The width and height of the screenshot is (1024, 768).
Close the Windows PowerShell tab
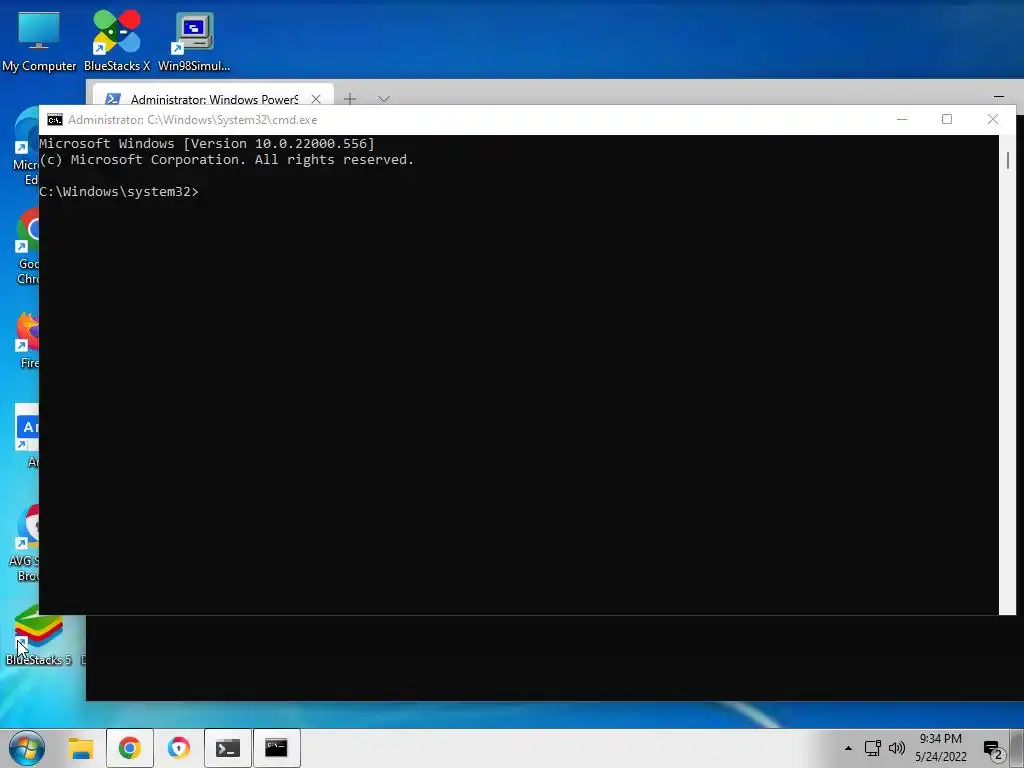coord(316,99)
